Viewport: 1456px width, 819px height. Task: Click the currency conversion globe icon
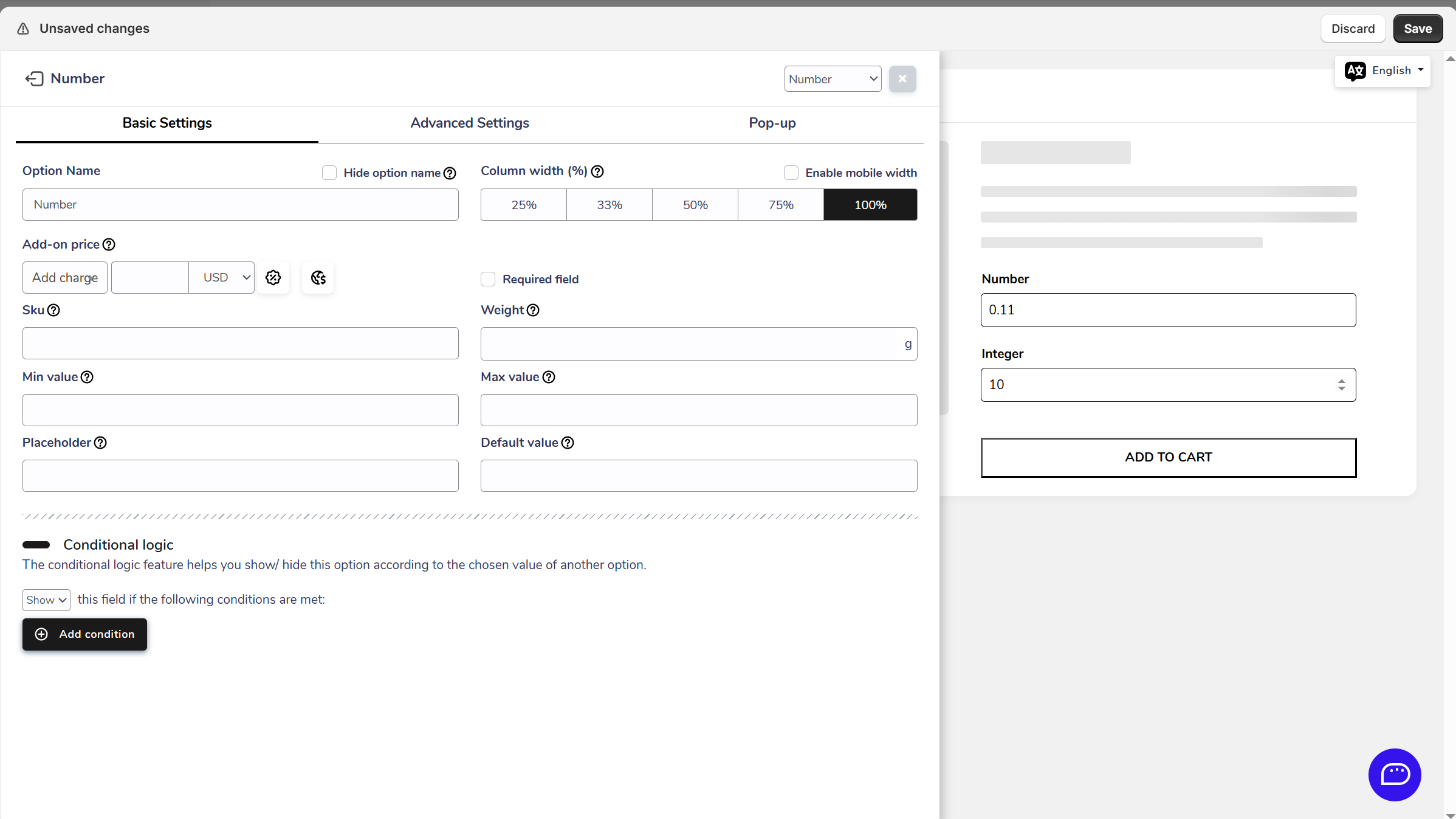point(318,278)
